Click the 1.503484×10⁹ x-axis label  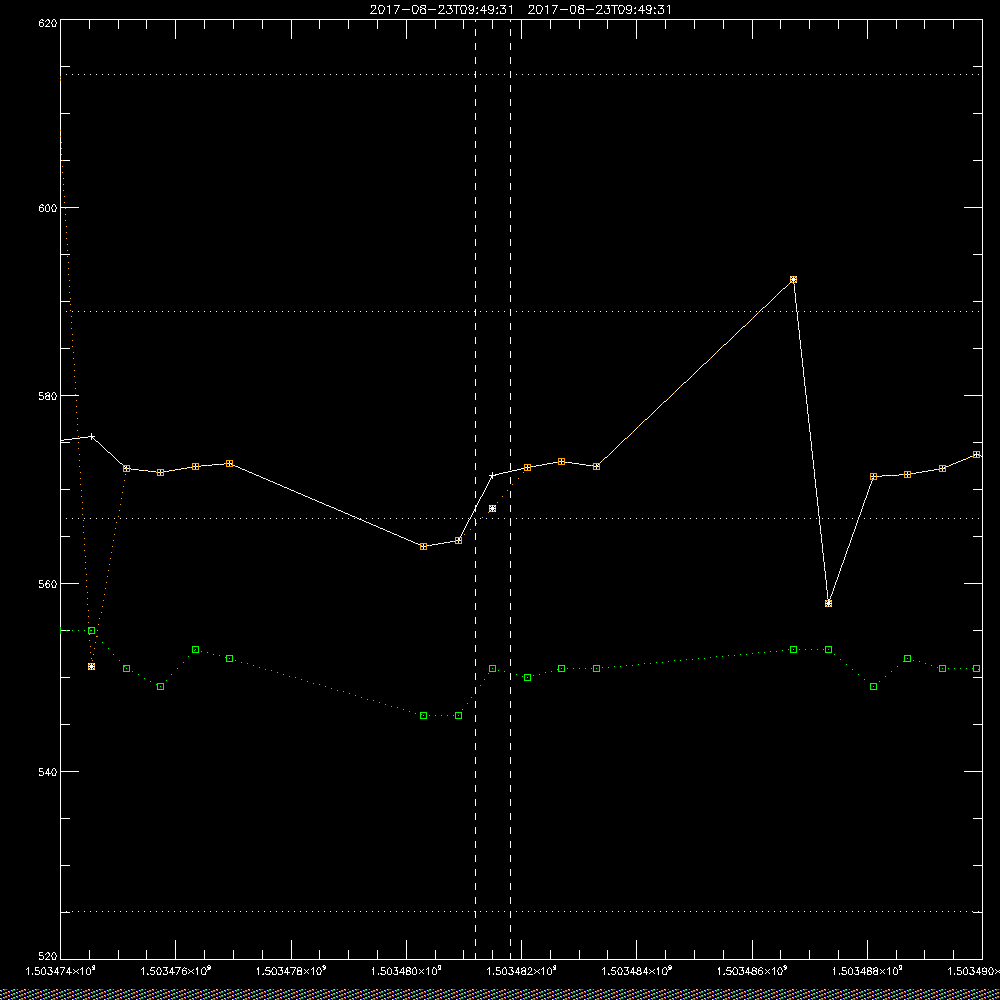tap(638, 971)
